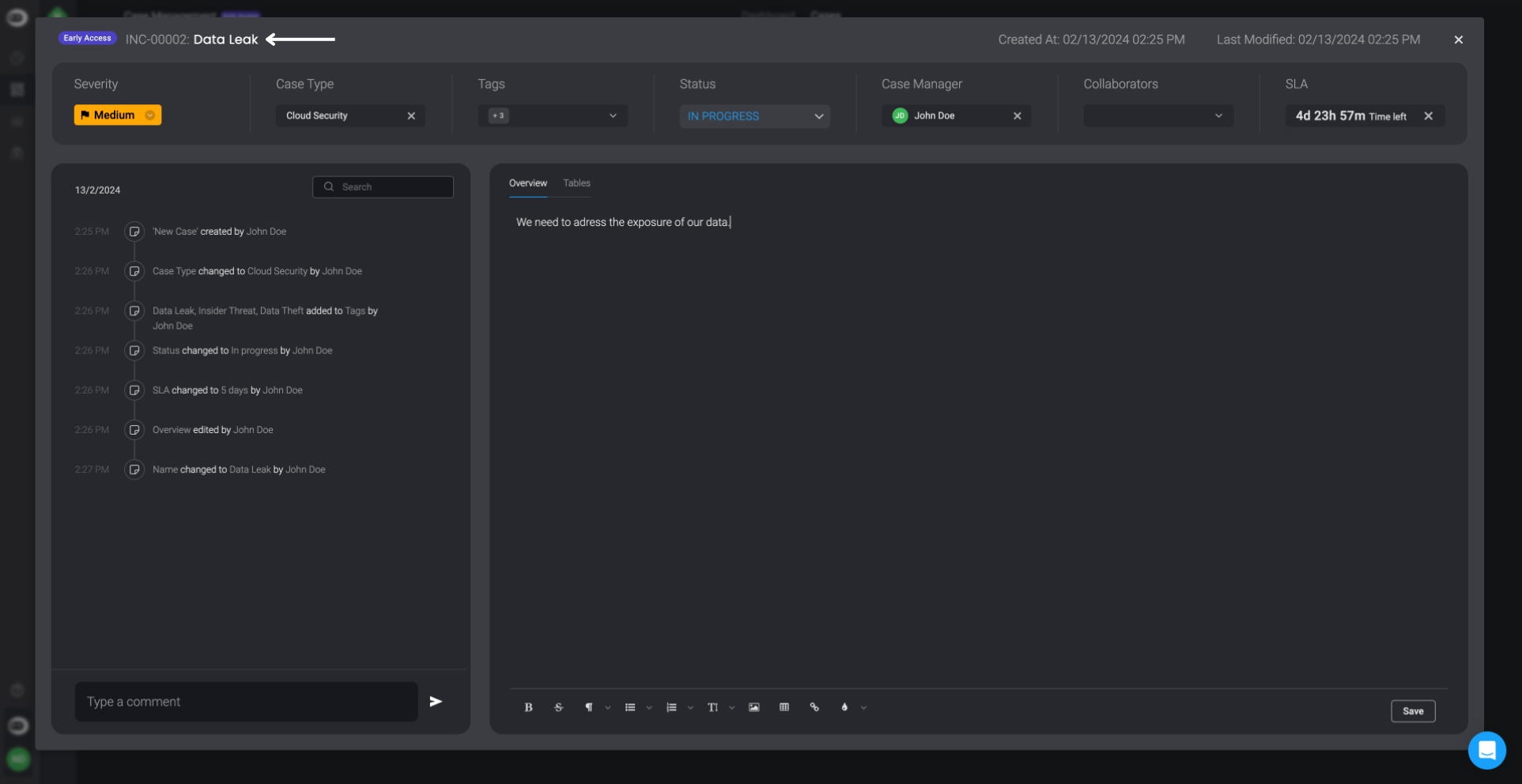Open numbered list style dropdown arrow

point(690,708)
